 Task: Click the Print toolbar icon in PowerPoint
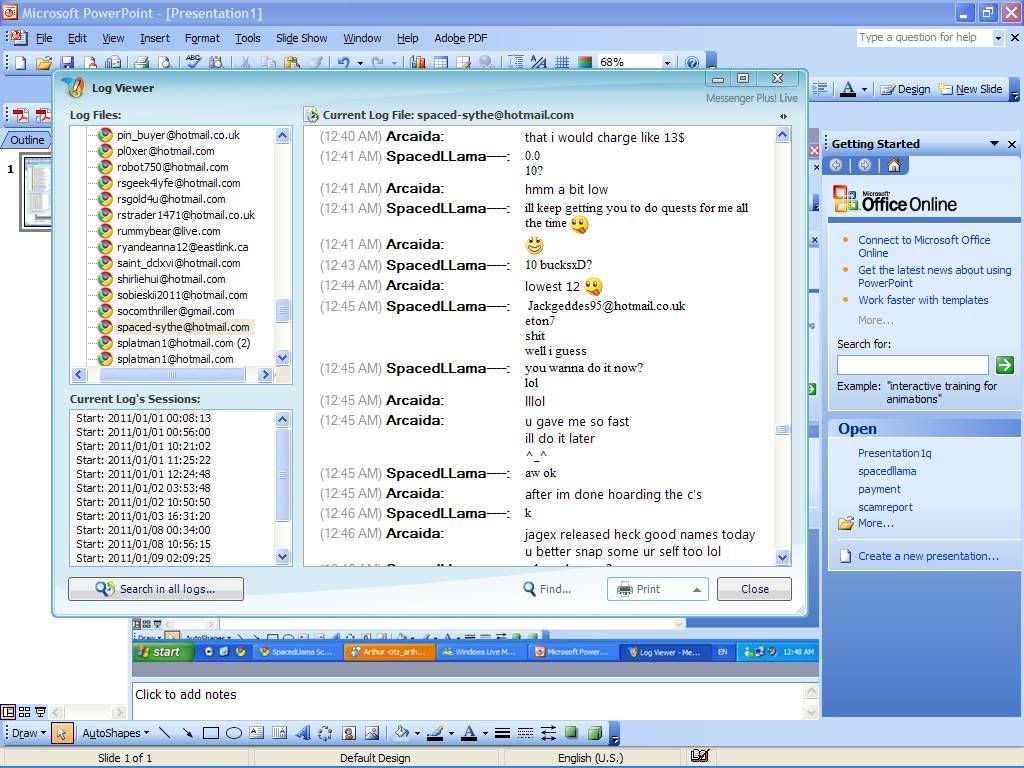tap(141, 62)
